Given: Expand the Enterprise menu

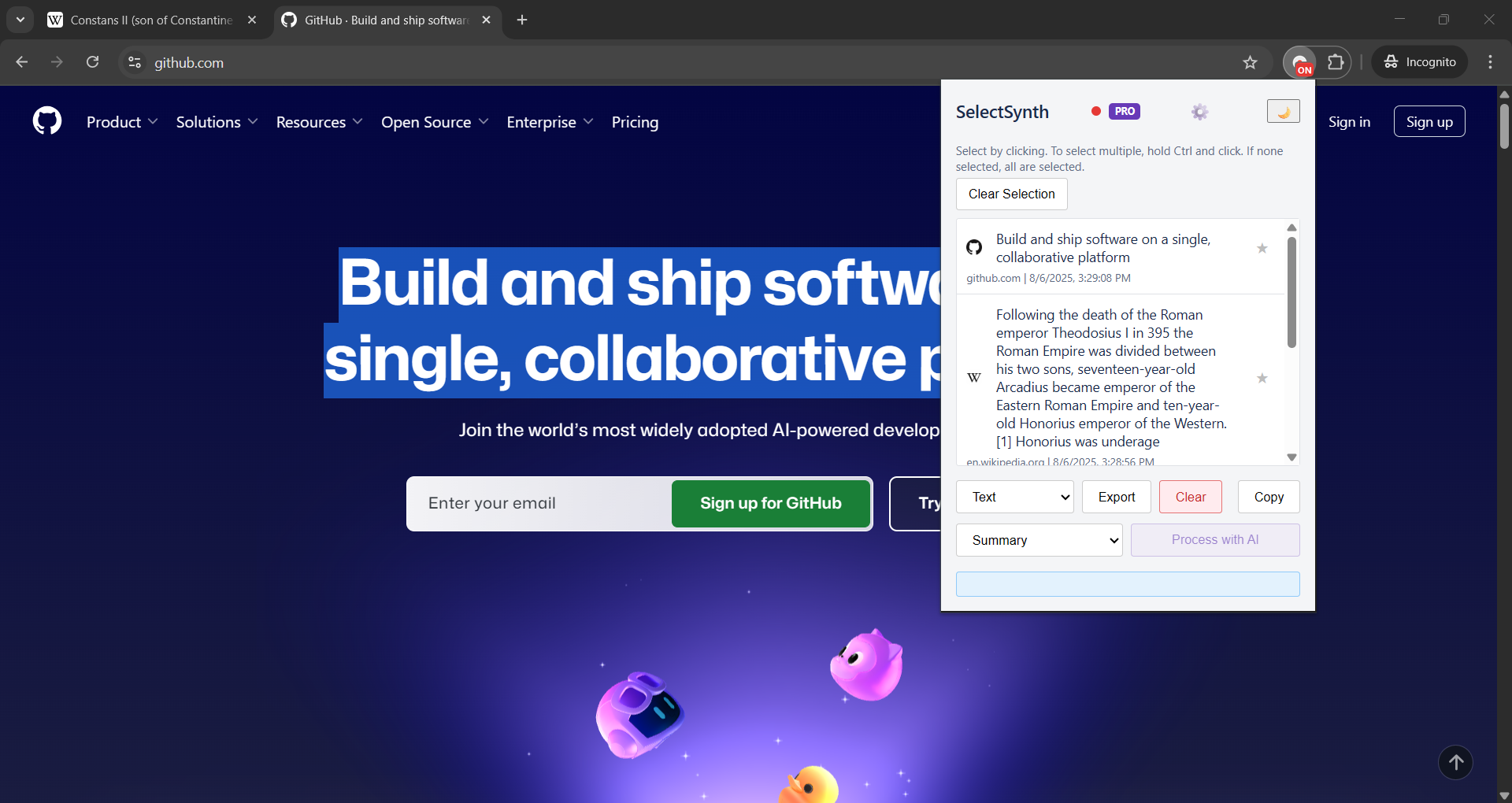Looking at the screenshot, I should point(550,122).
